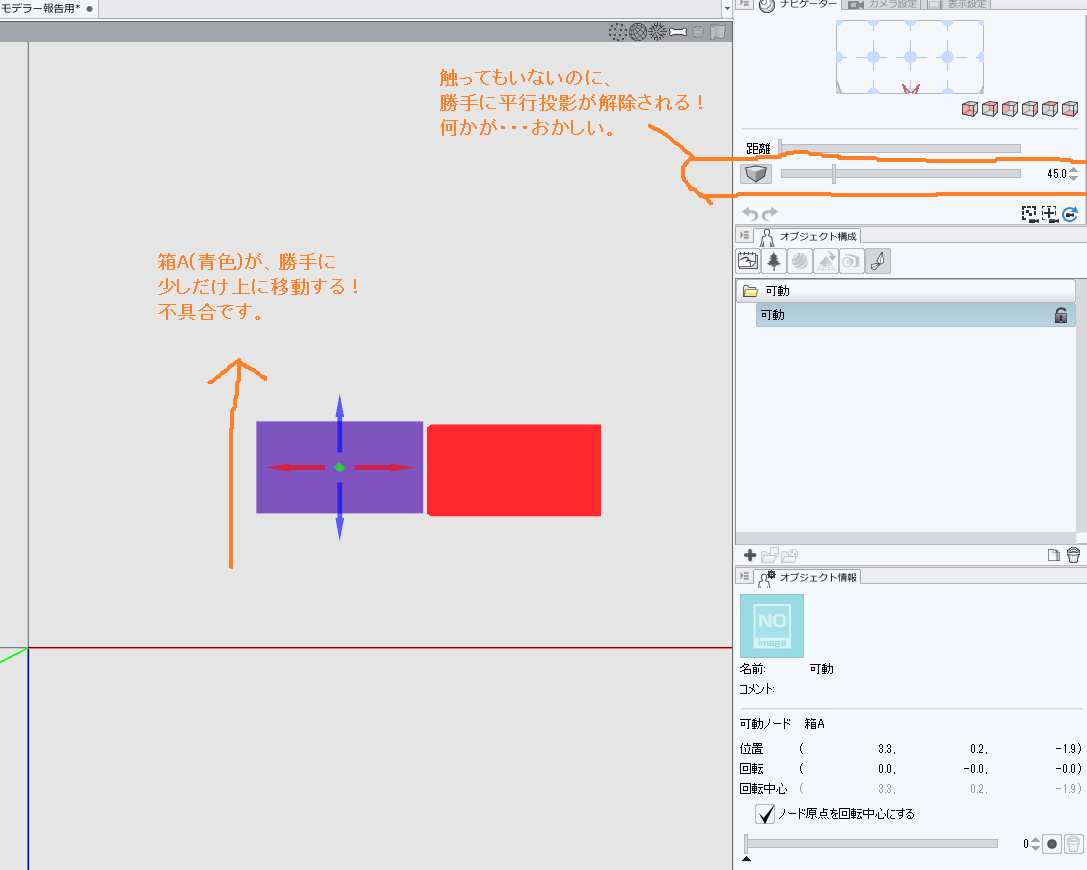Click the plus-frame camera focus icon
Viewport: 1087px width, 870px height.
tap(1050, 214)
